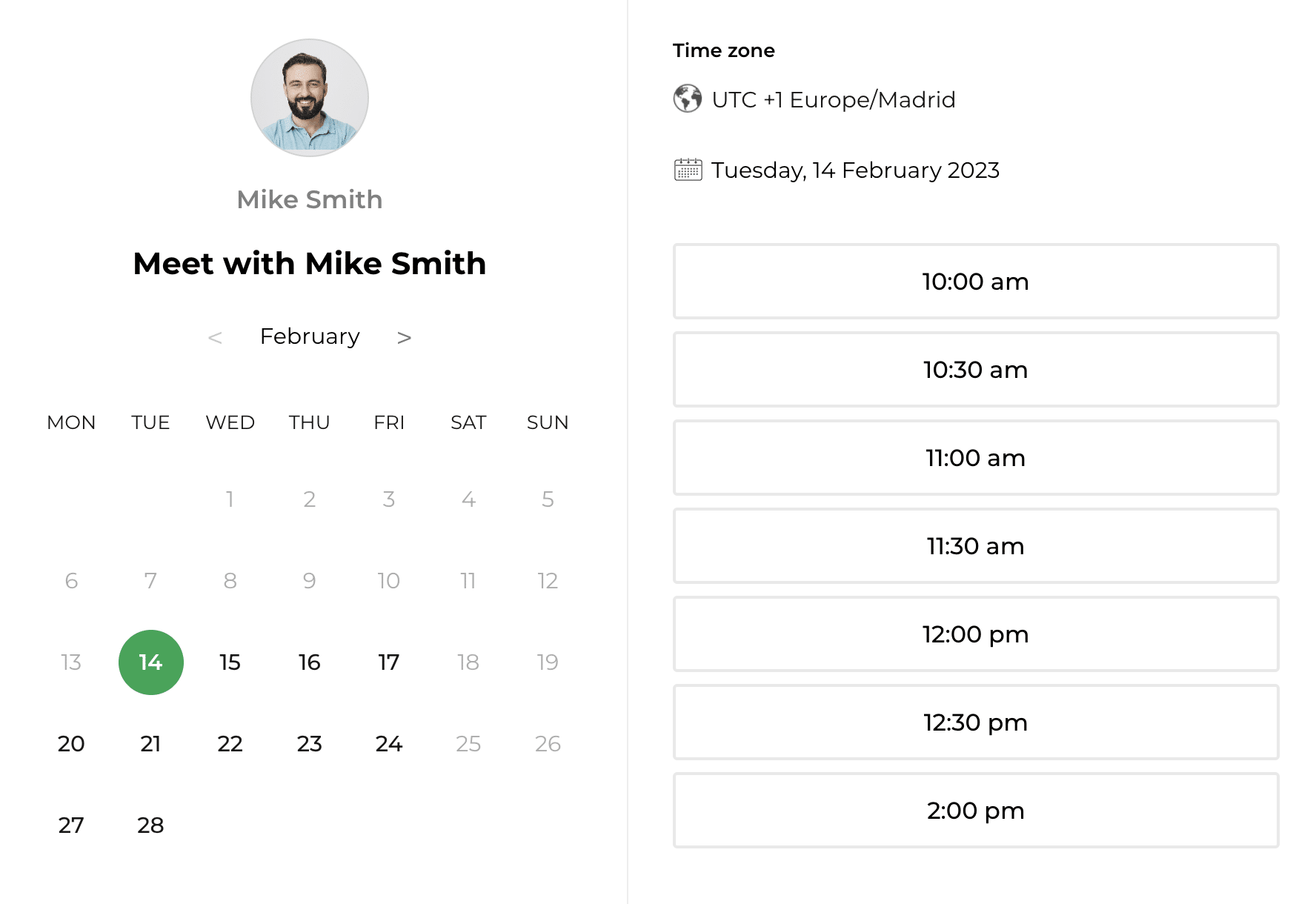Pick the 11:30 am slot

(x=976, y=546)
